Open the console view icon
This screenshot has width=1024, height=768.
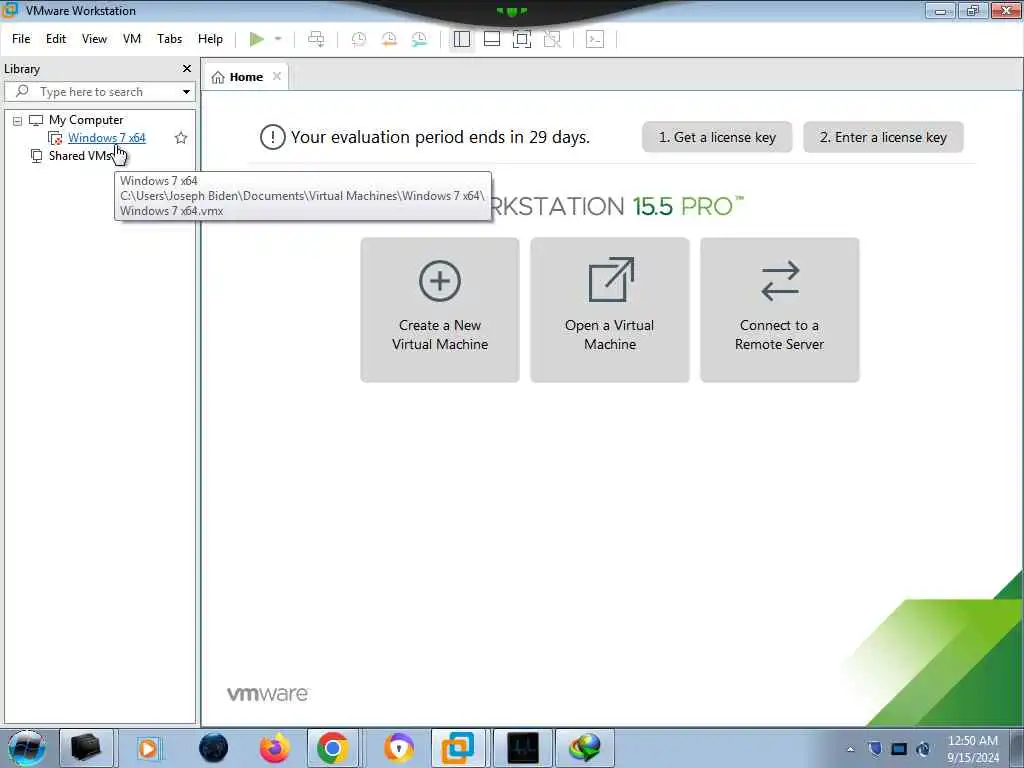click(595, 39)
